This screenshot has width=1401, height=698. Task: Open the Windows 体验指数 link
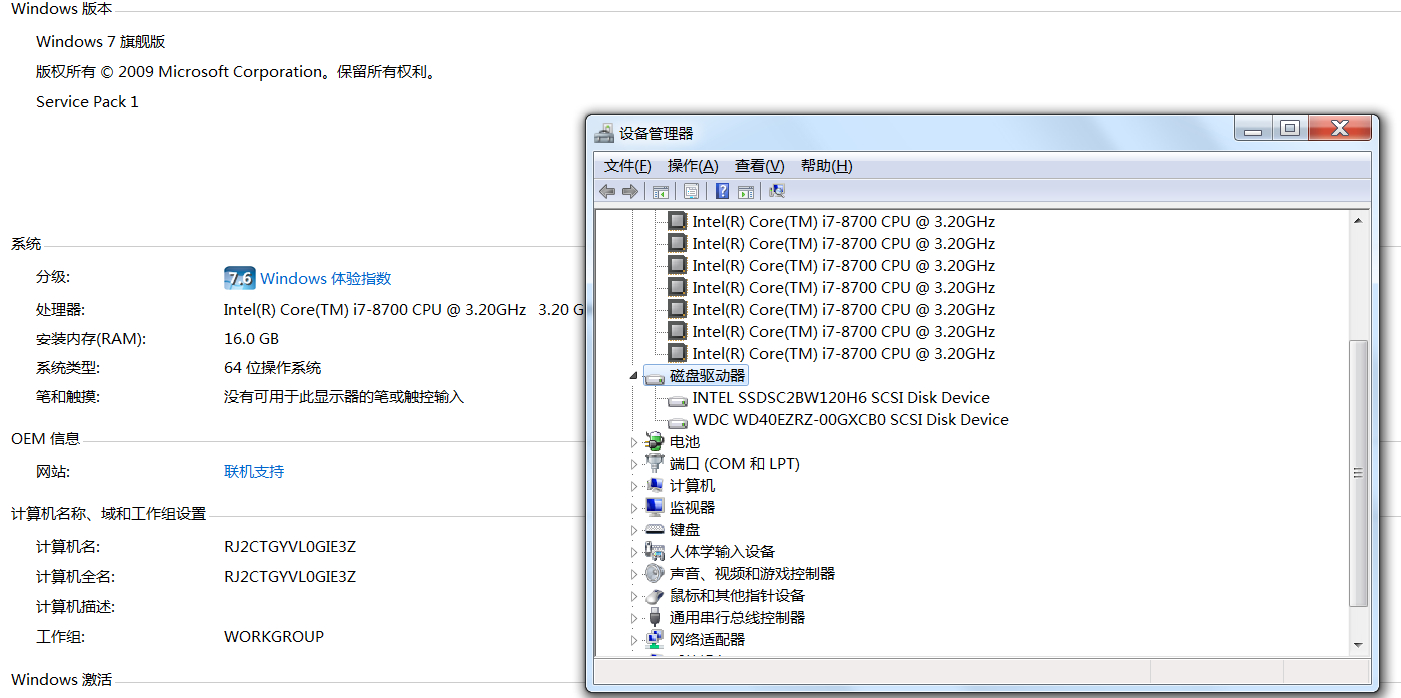click(x=326, y=279)
